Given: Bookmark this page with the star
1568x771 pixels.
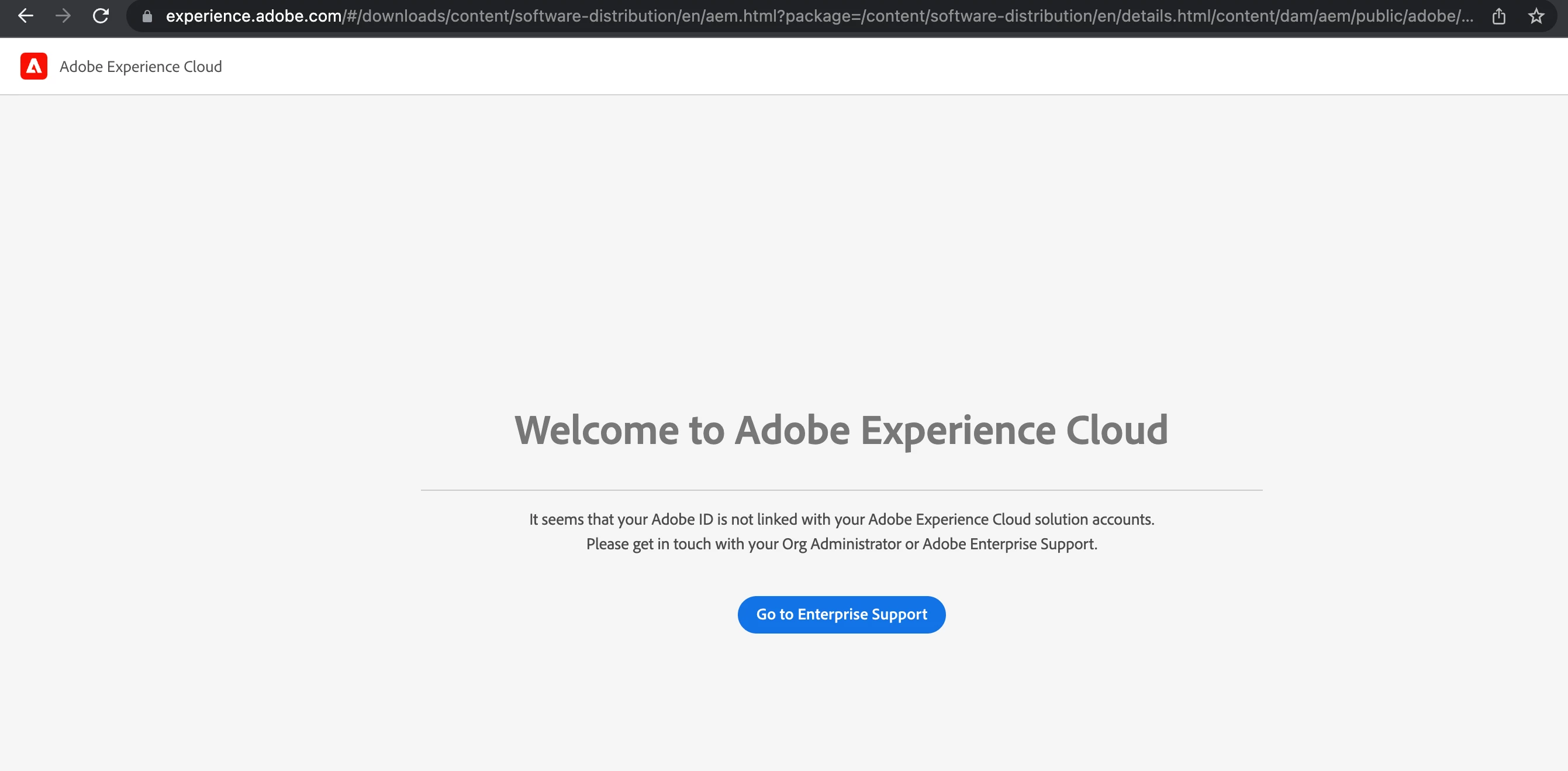Looking at the screenshot, I should 1536,16.
